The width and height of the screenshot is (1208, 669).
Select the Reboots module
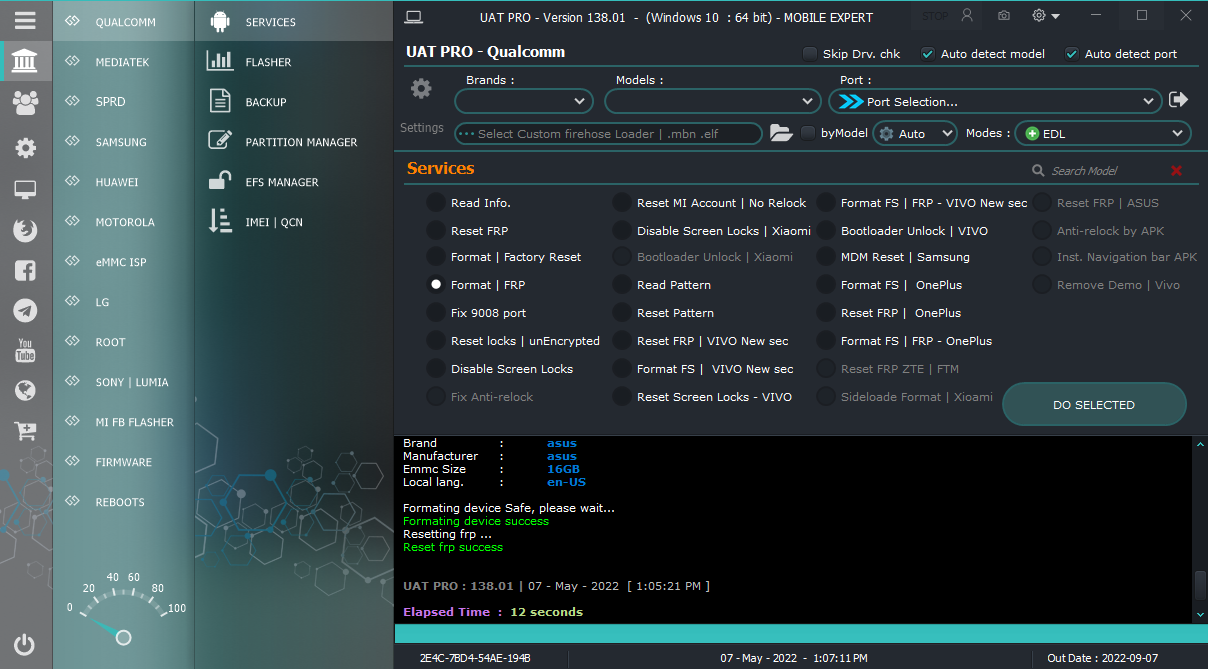click(x=124, y=502)
